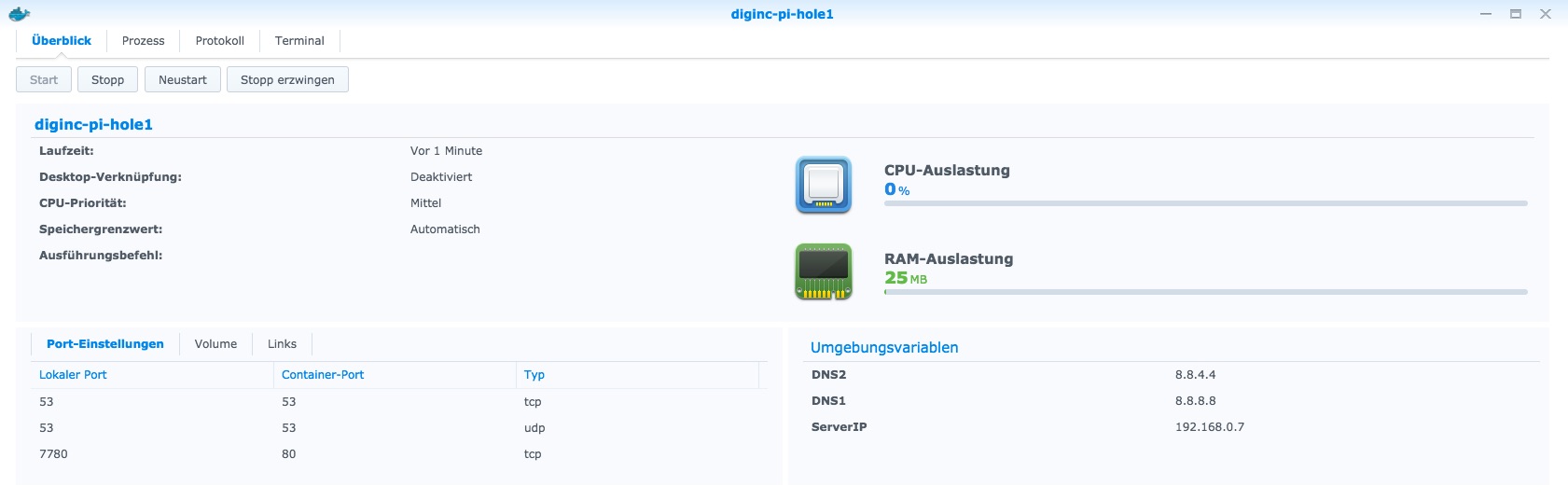Select the value 192.168.0.7
Viewport: 1568px width, 500px height.
1210,427
